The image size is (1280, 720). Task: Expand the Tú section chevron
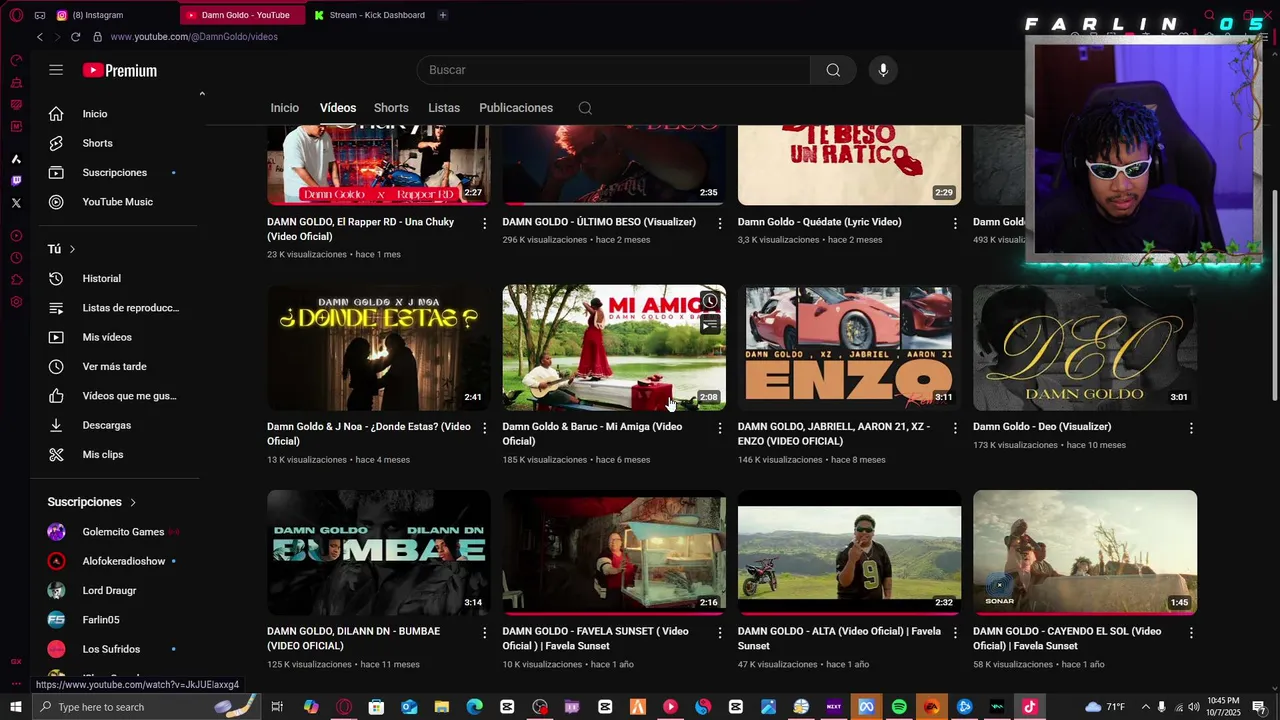pyautogui.click(x=72, y=249)
